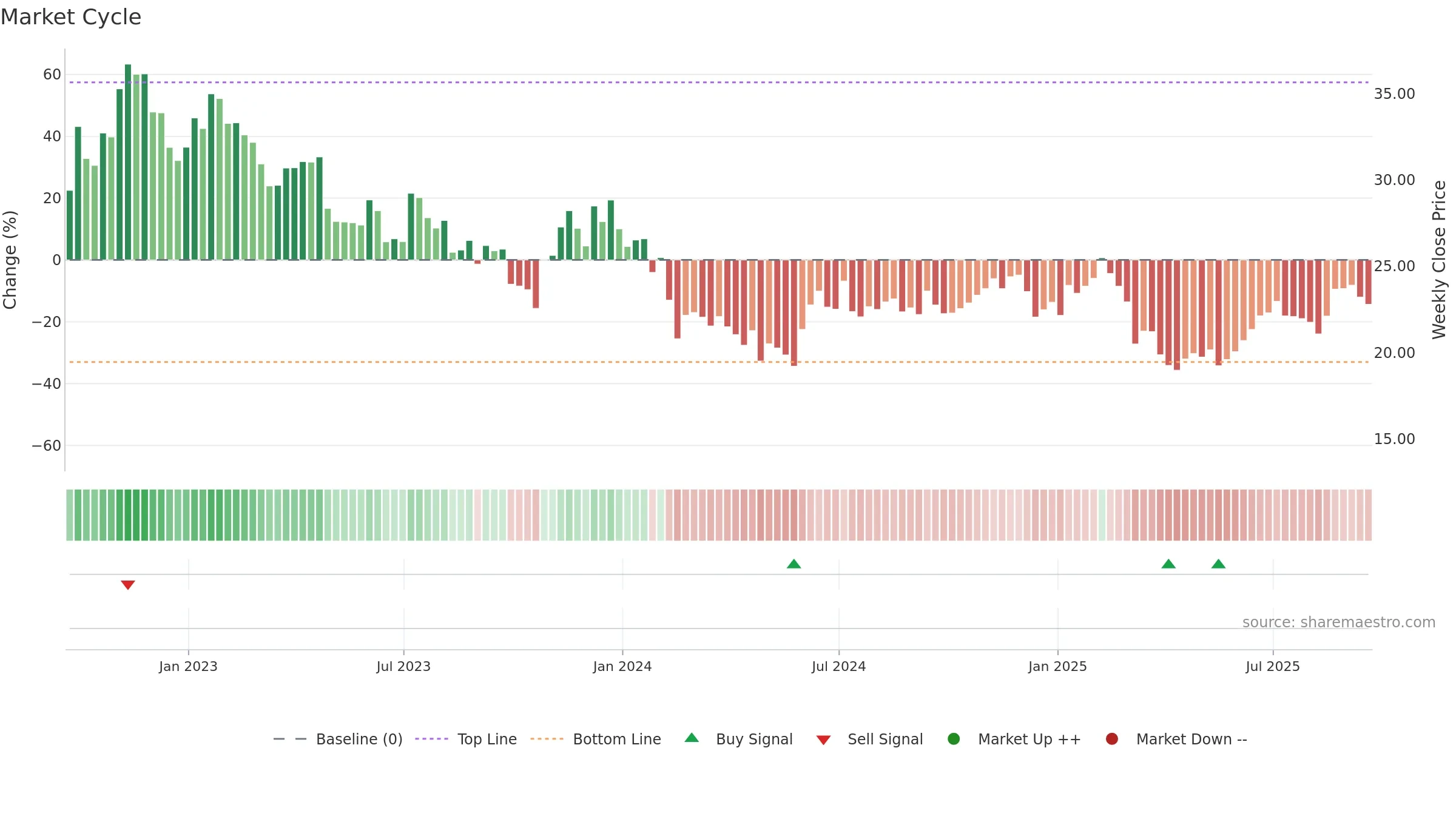Click the first buy signal triangle after Jan 2025
1456x819 pixels.
click(1168, 564)
